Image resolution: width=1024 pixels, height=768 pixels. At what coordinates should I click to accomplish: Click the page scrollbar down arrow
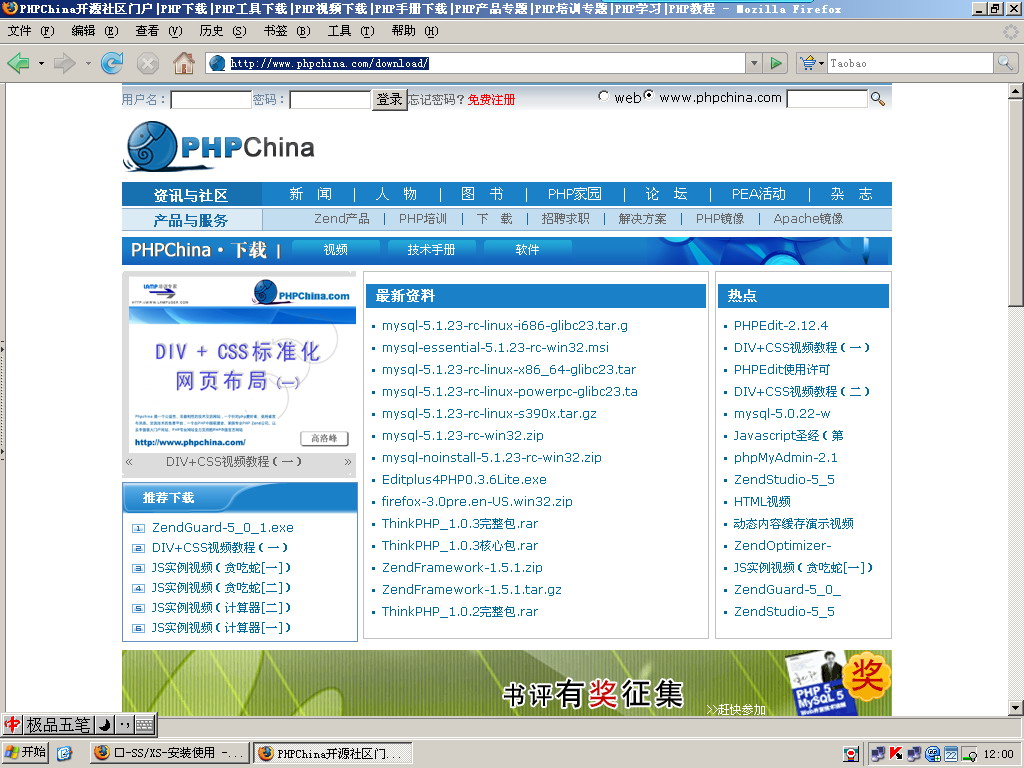(x=1016, y=707)
